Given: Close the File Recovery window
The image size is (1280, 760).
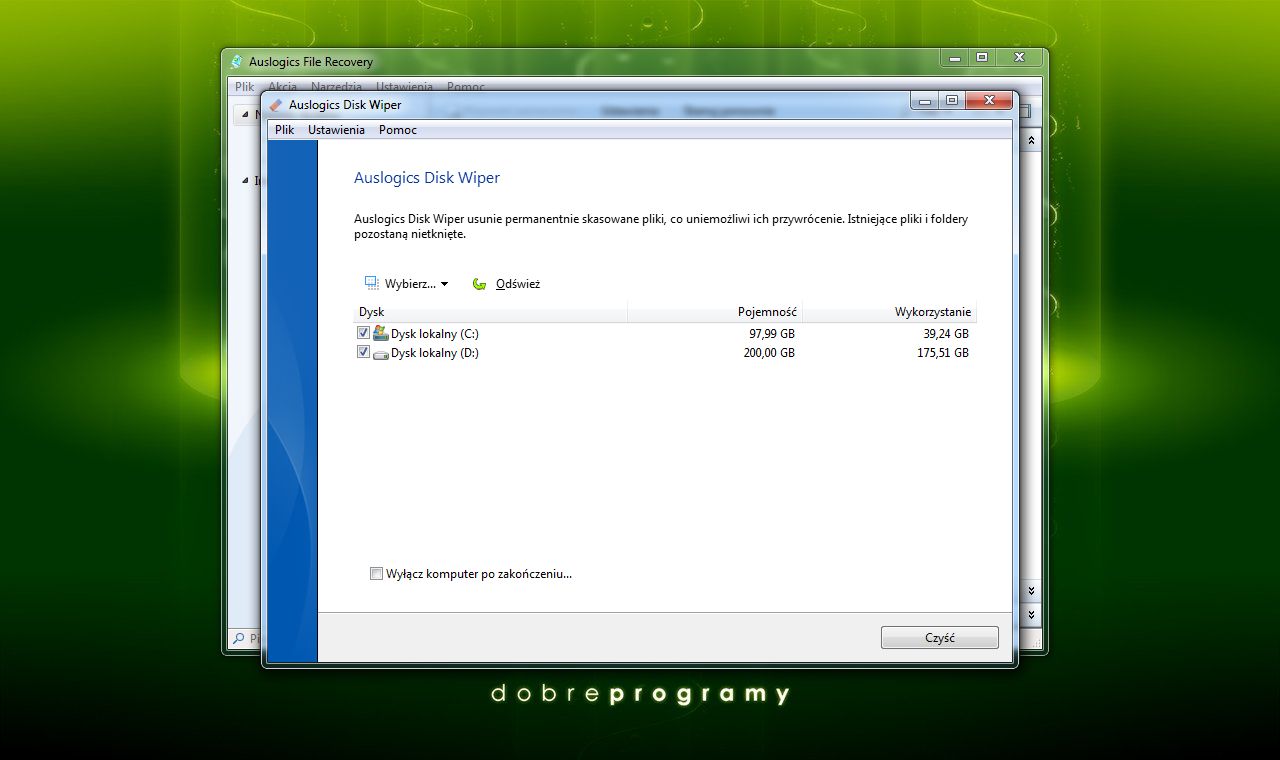Looking at the screenshot, I should [1019, 58].
